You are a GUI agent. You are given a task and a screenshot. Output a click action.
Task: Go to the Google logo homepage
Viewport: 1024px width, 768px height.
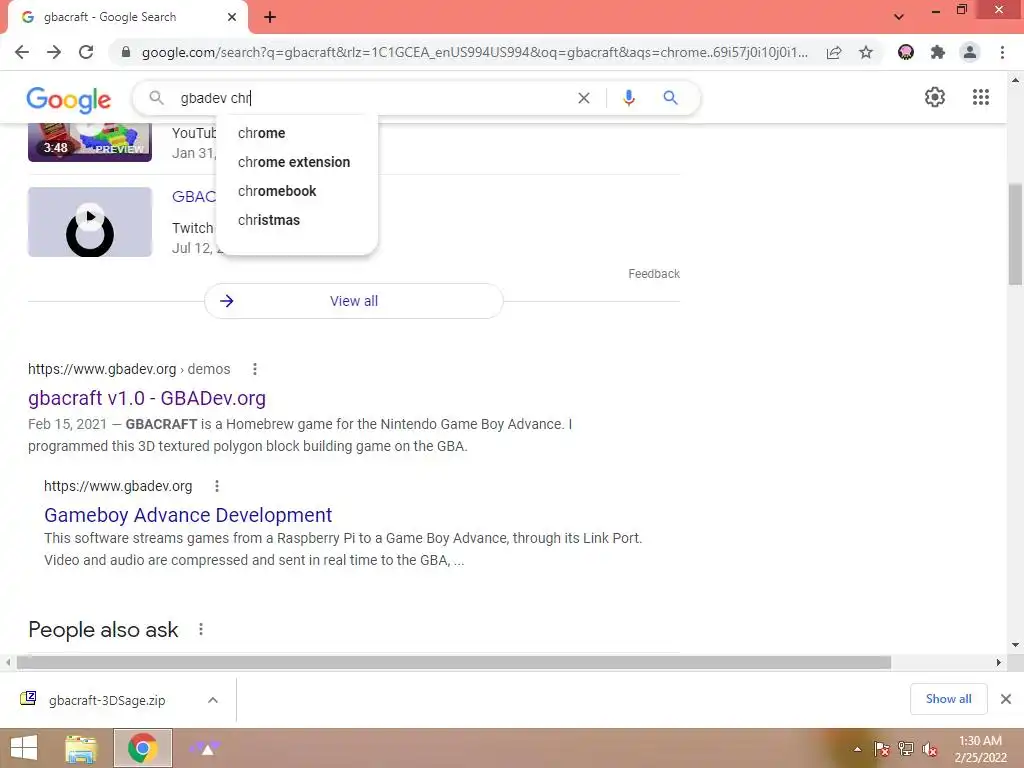[x=69, y=99]
